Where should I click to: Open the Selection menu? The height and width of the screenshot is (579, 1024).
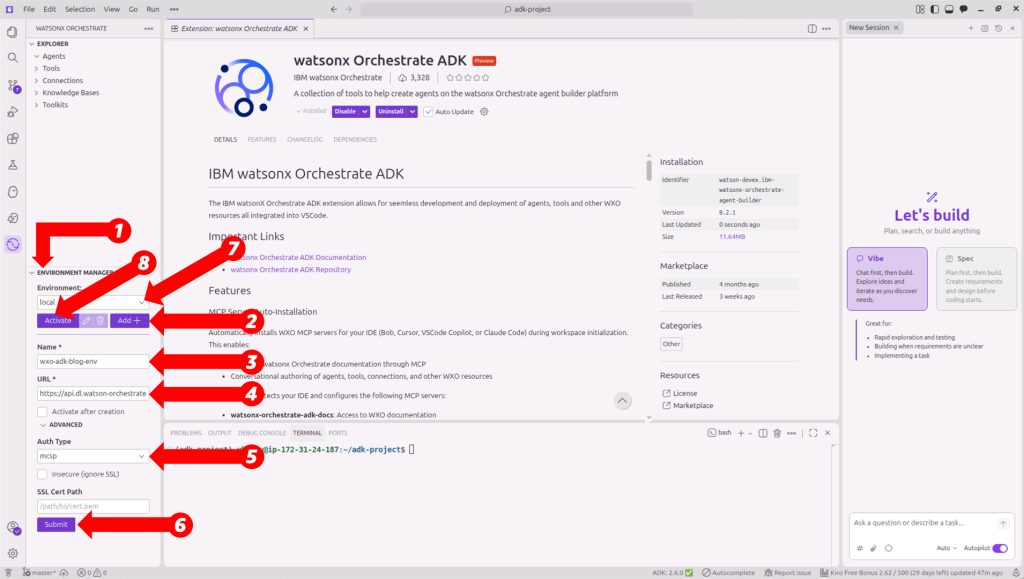80,8
